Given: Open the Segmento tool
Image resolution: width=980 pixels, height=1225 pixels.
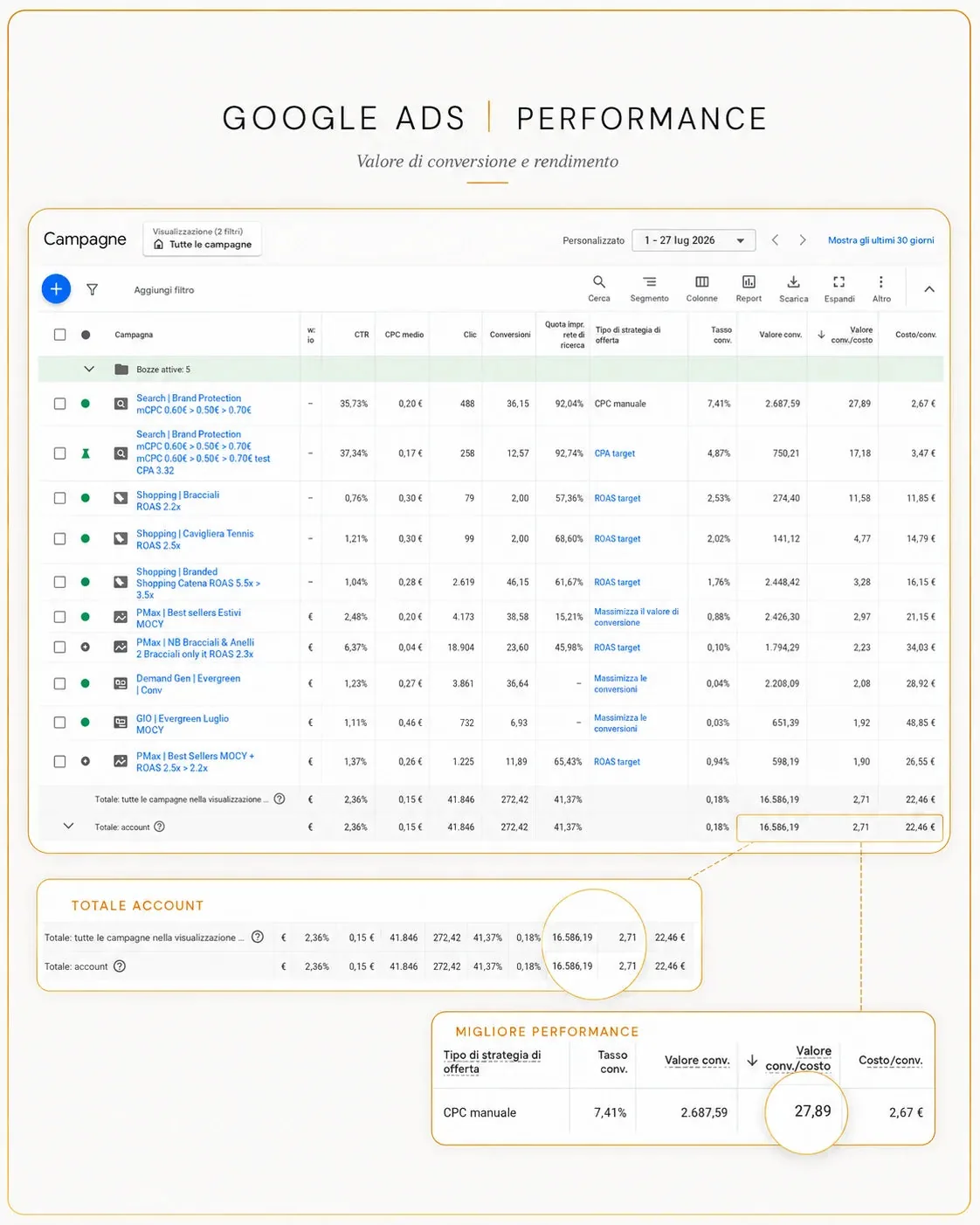Looking at the screenshot, I should click(x=649, y=288).
